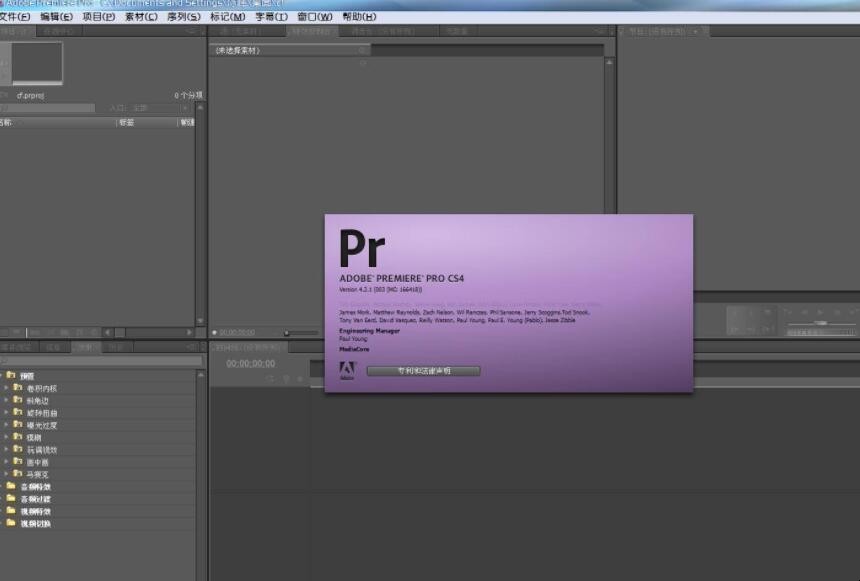
Task: Click the timeline timecode display
Action: (250, 364)
